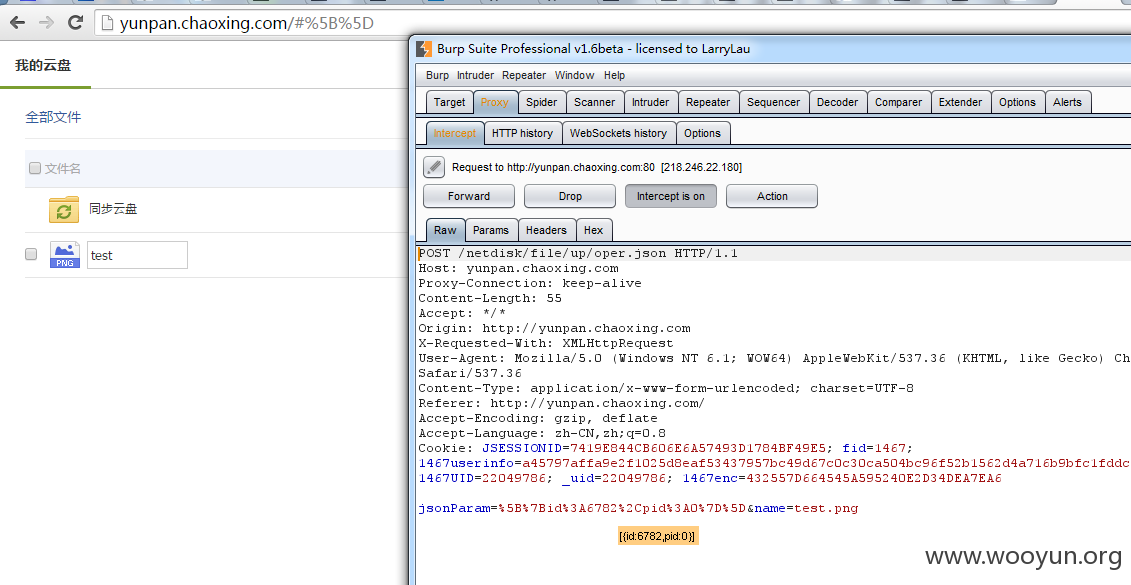Viewport: 1131px width, 585px height.
Task: Click the X-Requested-With: XMLHttpRequest line
Action: pos(546,343)
